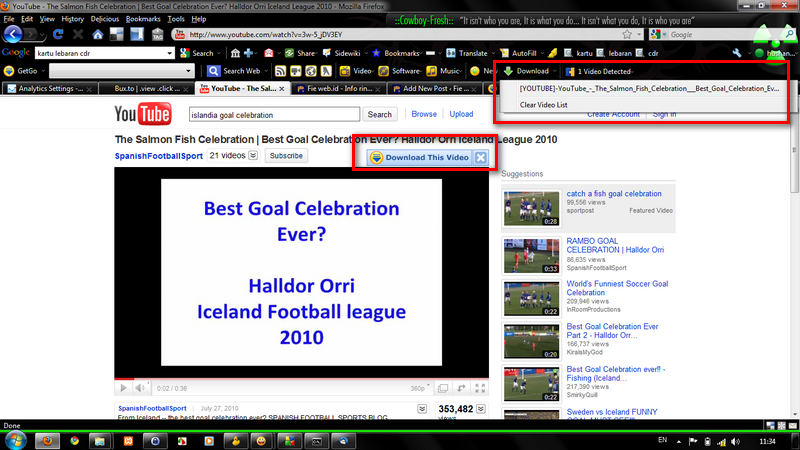Open the Google toolbar wrench settings

[x=737, y=53]
